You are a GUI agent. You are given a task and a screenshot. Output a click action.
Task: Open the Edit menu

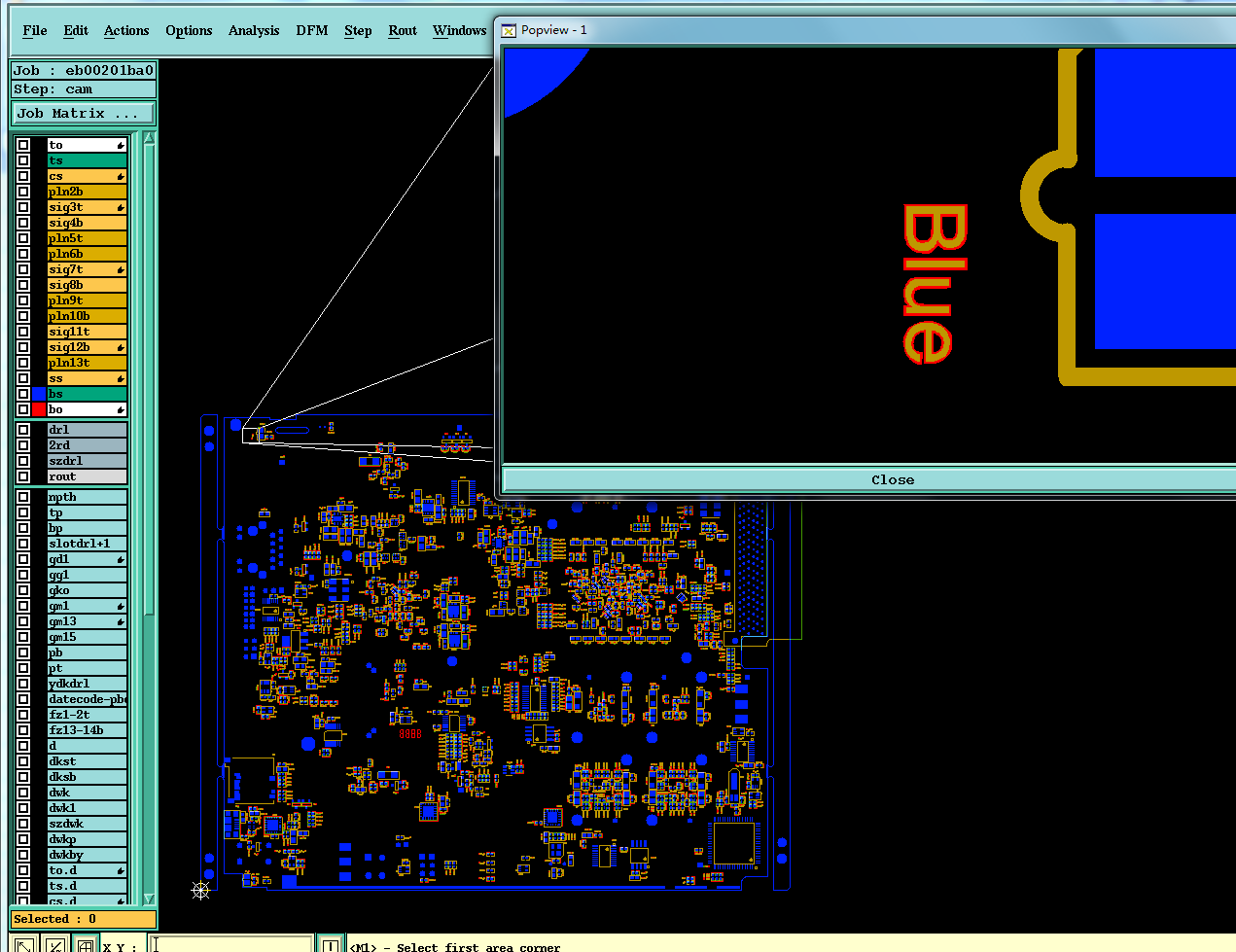(x=76, y=30)
